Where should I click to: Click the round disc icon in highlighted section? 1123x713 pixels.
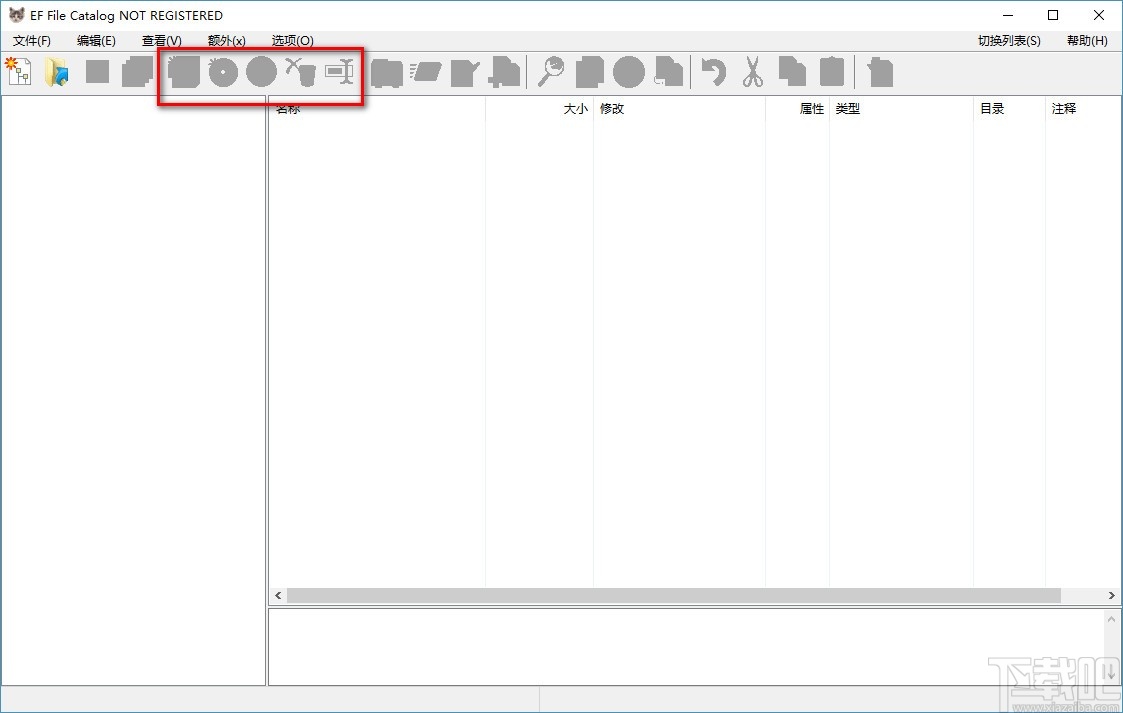pos(261,71)
